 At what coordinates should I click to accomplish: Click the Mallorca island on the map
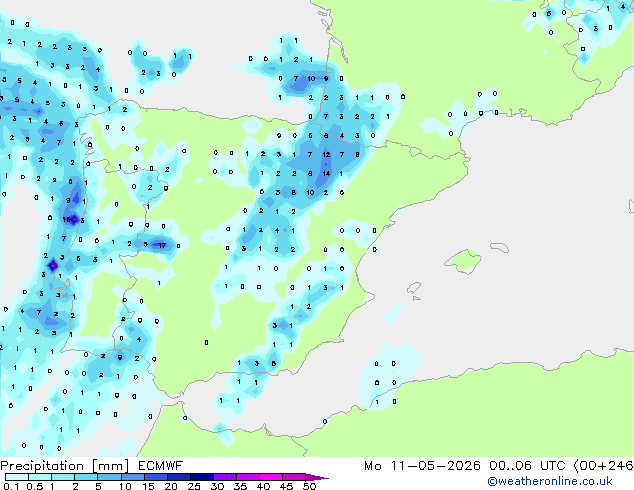click(463, 262)
